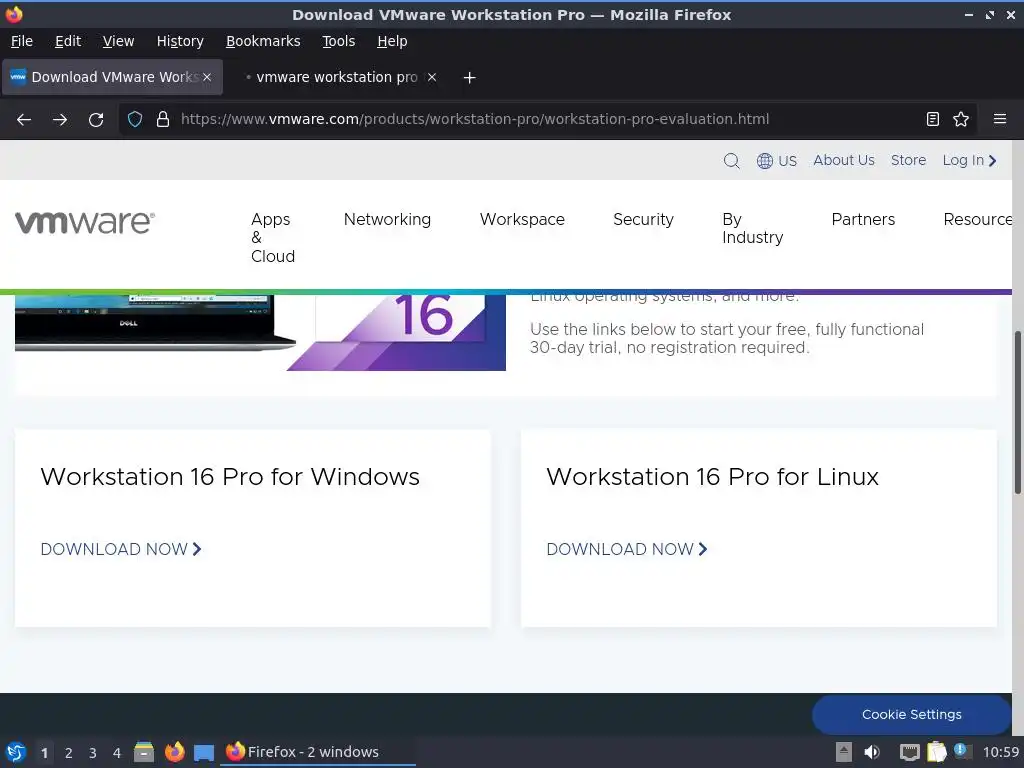The image size is (1024, 768).
Task: Click the update notifier tray icon
Action: click(961, 751)
